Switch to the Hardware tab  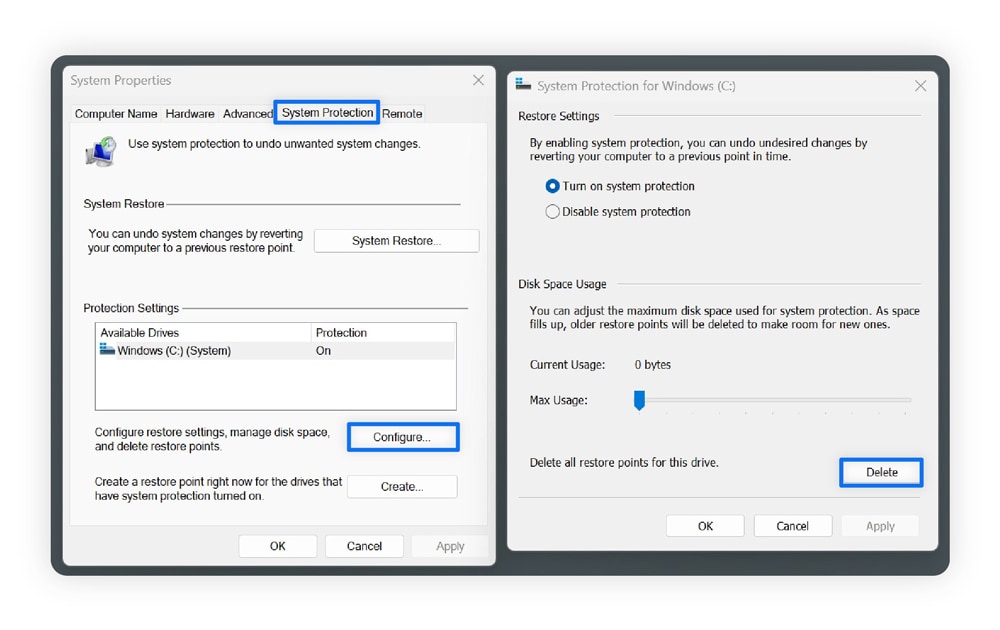[190, 113]
